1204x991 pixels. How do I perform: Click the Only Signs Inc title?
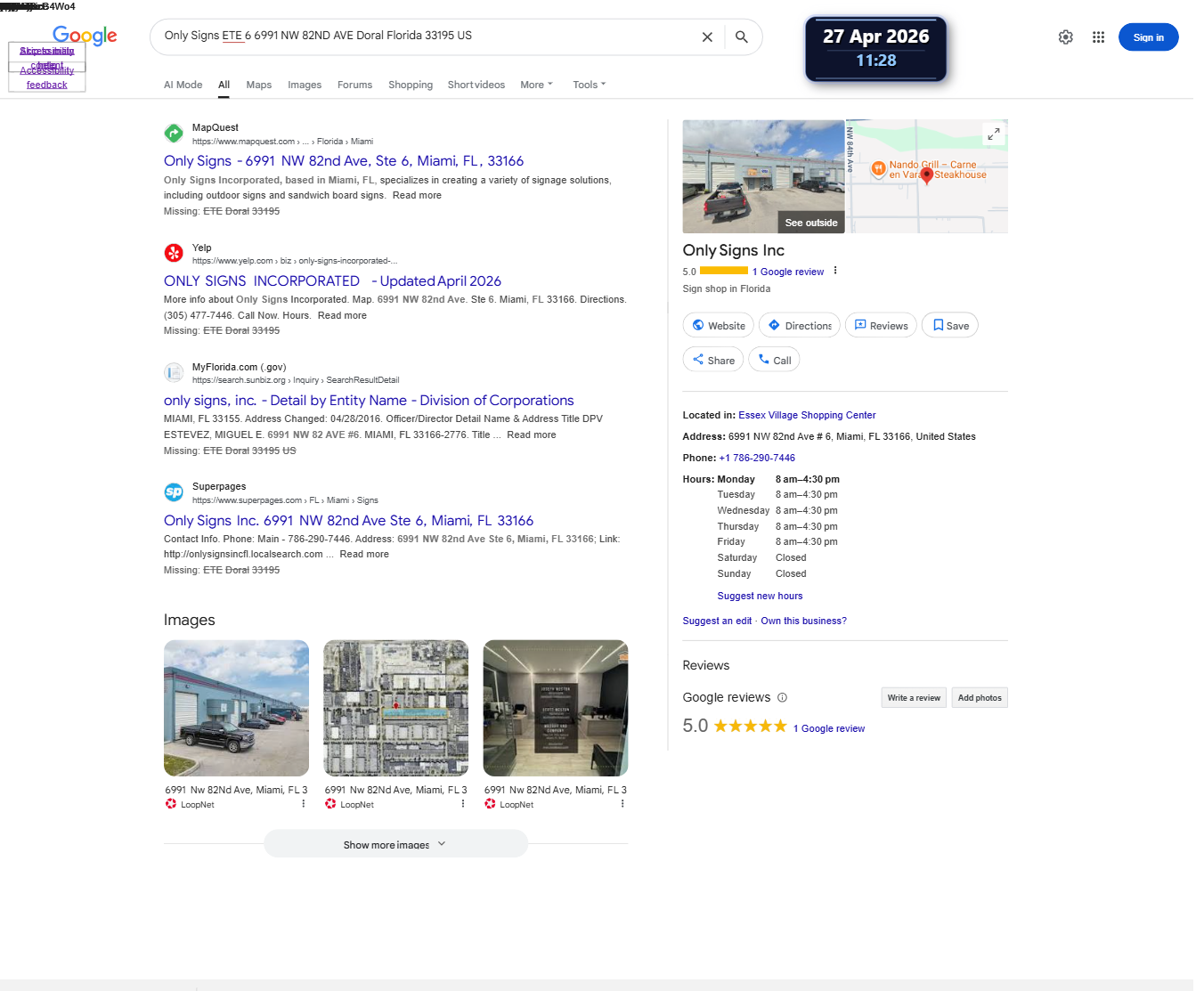pyautogui.click(x=734, y=250)
